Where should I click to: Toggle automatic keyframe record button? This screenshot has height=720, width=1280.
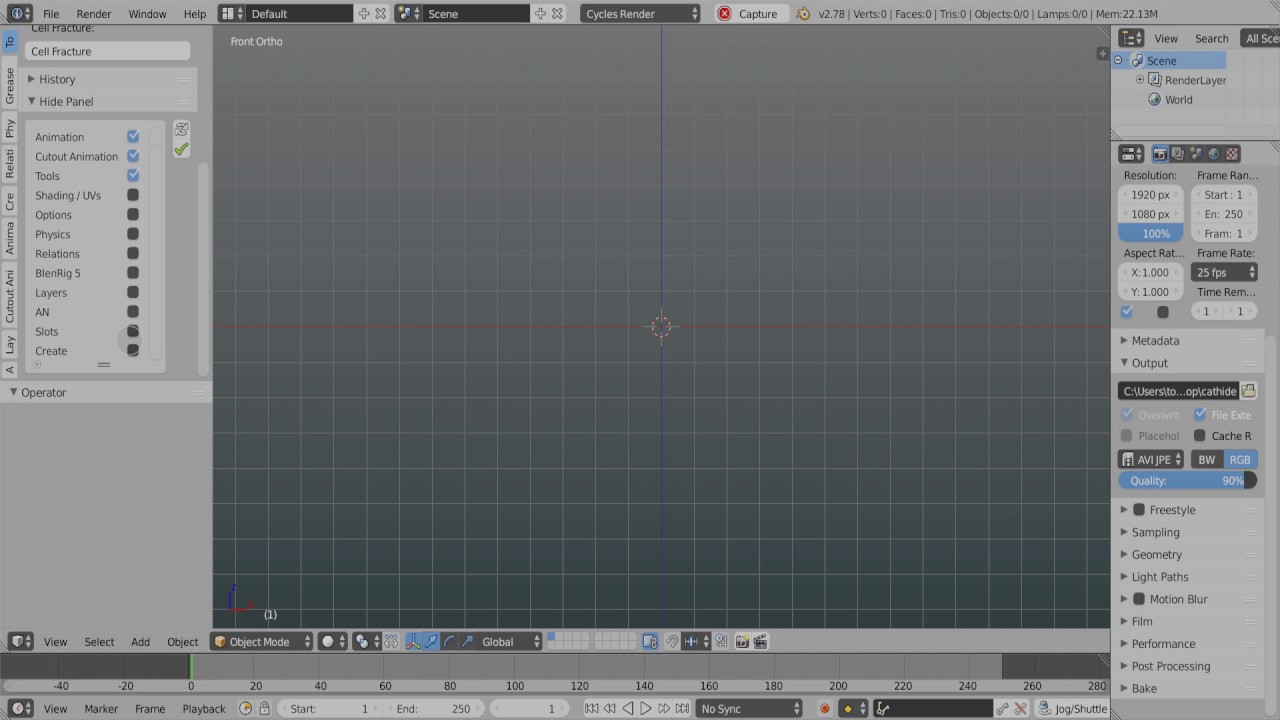coord(825,709)
